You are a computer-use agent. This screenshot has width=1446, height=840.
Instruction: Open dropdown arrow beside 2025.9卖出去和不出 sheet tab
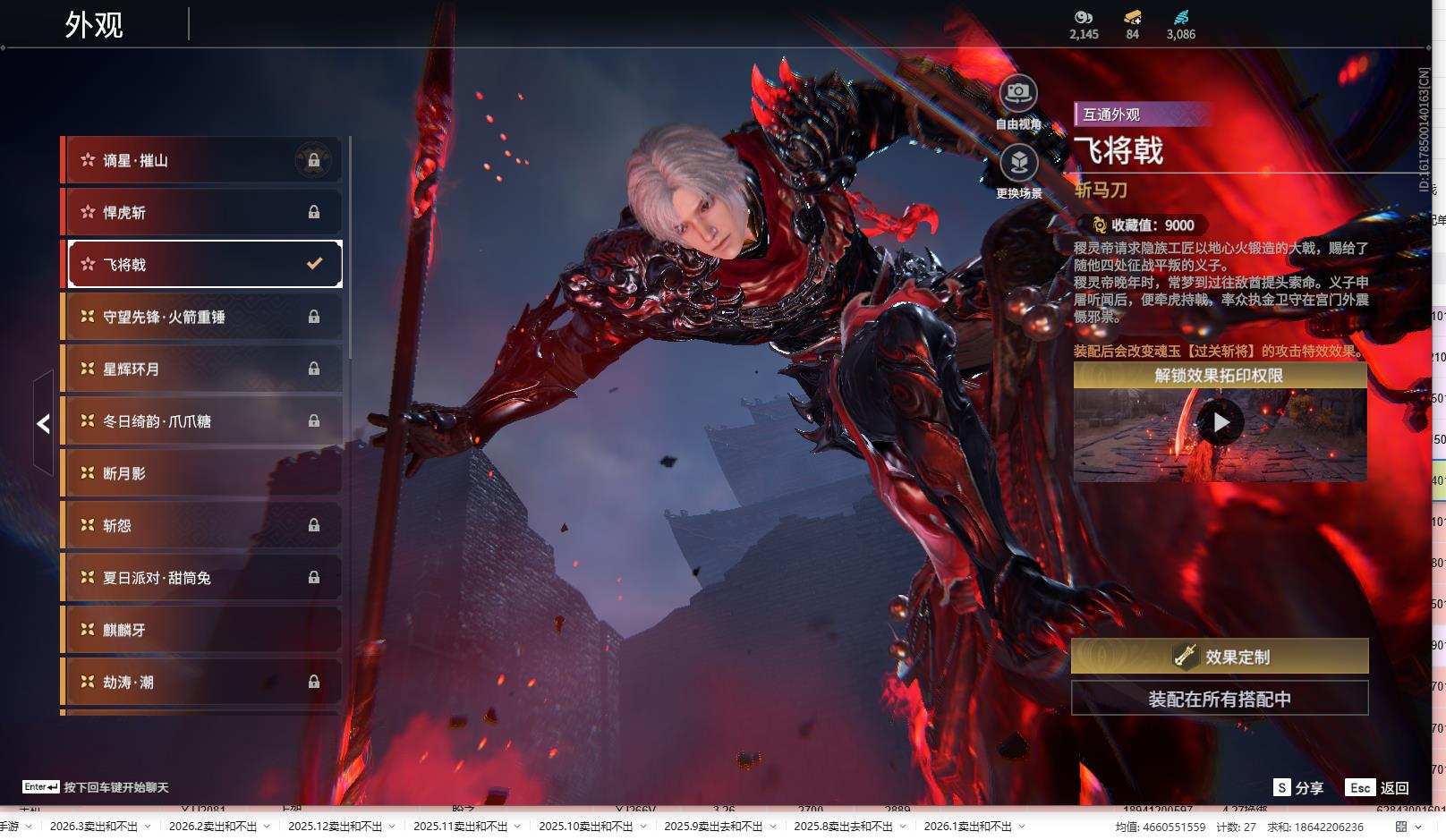(x=772, y=827)
